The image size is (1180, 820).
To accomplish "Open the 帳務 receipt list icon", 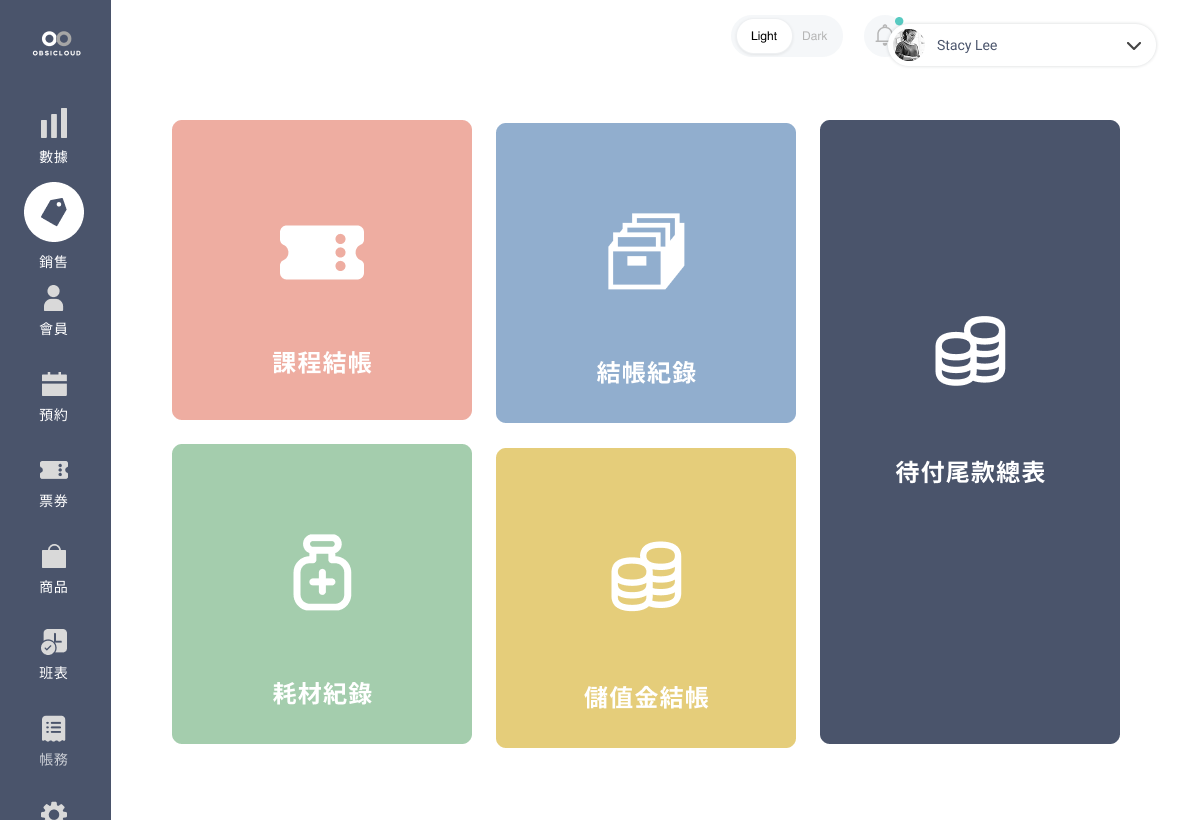I will tap(54, 728).
